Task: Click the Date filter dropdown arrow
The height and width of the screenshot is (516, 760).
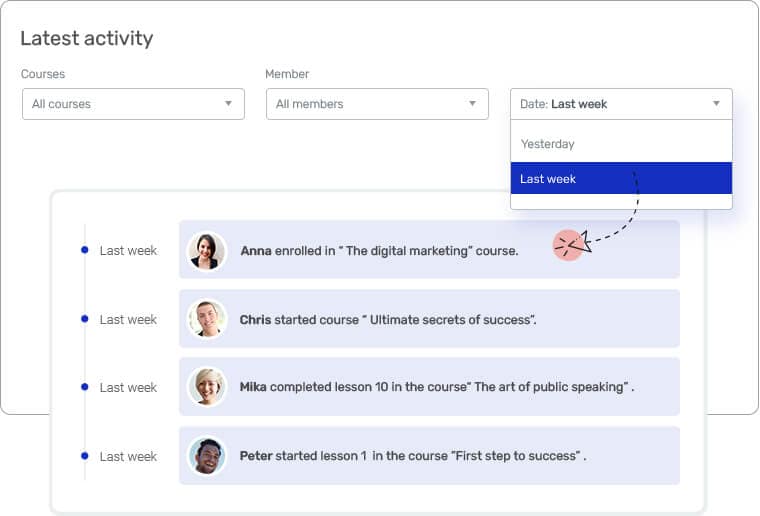Action: [x=716, y=104]
